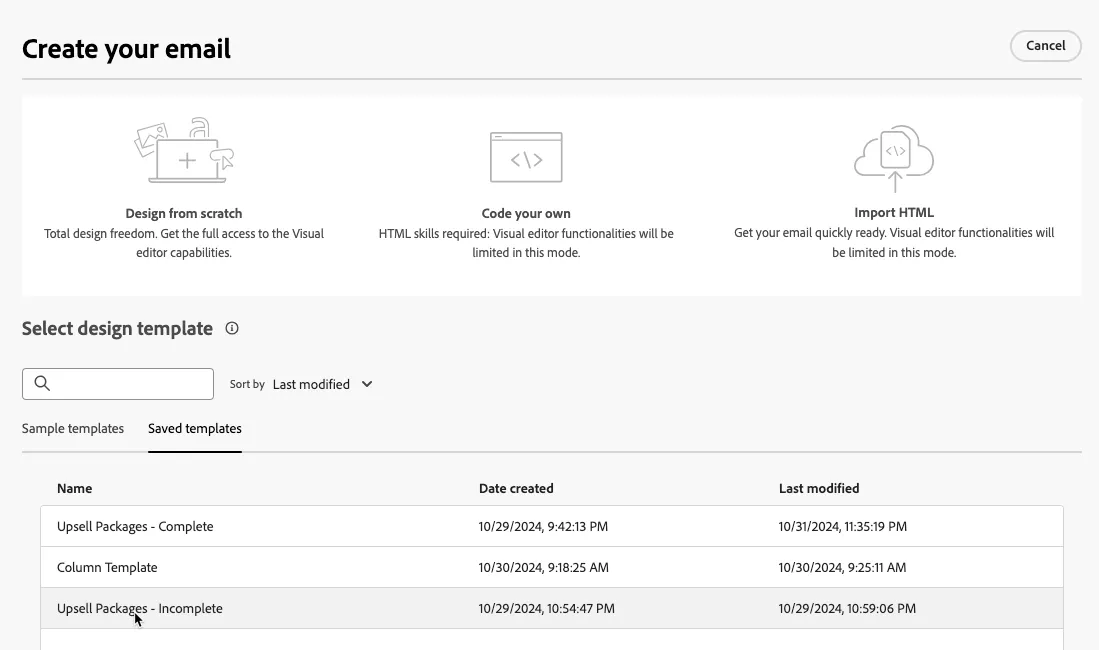Choose the Design from scratch title
Screen dimensions: 1099x650
[x=184, y=213]
